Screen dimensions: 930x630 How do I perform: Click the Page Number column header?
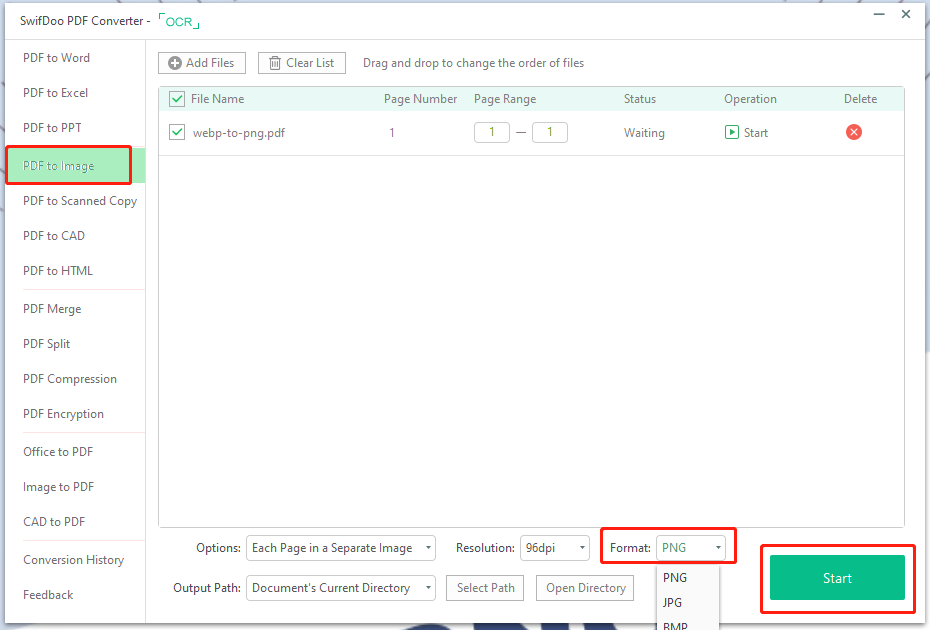(421, 99)
